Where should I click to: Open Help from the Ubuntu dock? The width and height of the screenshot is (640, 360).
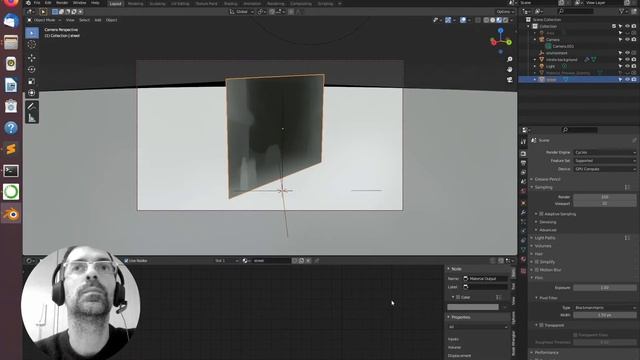[x=11, y=128]
